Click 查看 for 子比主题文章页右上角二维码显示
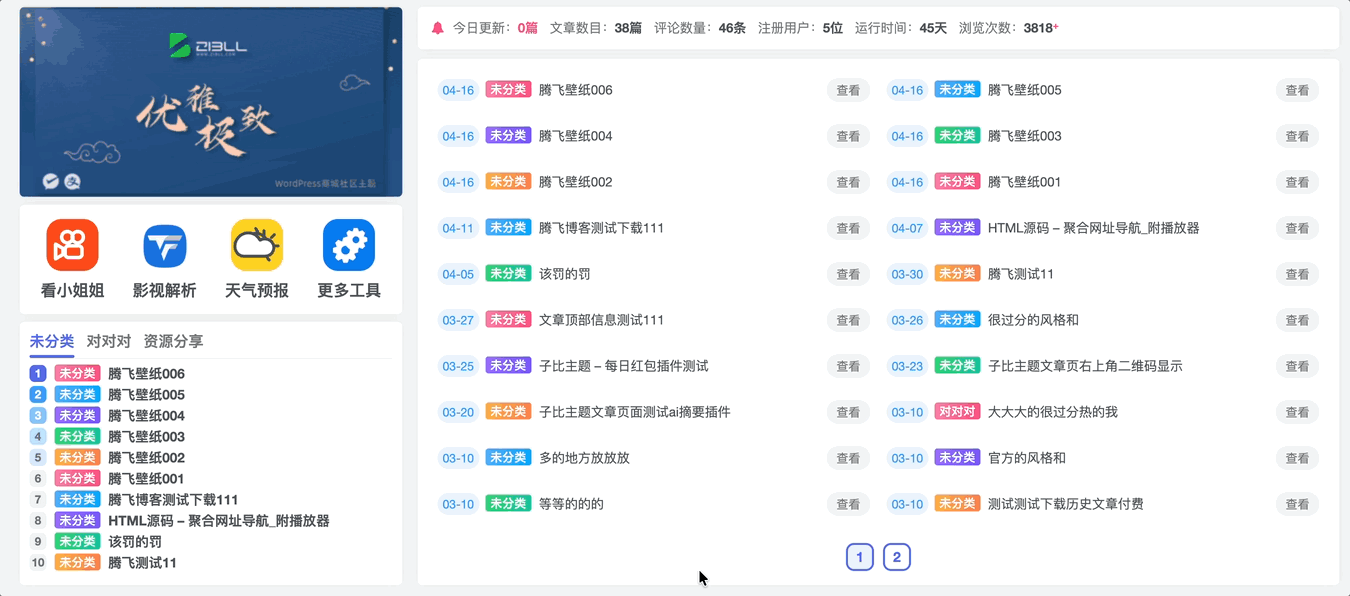1350x596 pixels. [x=1297, y=366]
